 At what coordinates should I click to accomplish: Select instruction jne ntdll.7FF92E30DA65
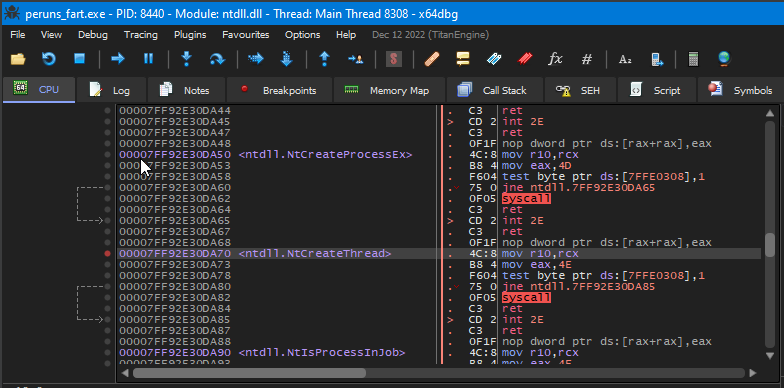[x=578, y=188]
